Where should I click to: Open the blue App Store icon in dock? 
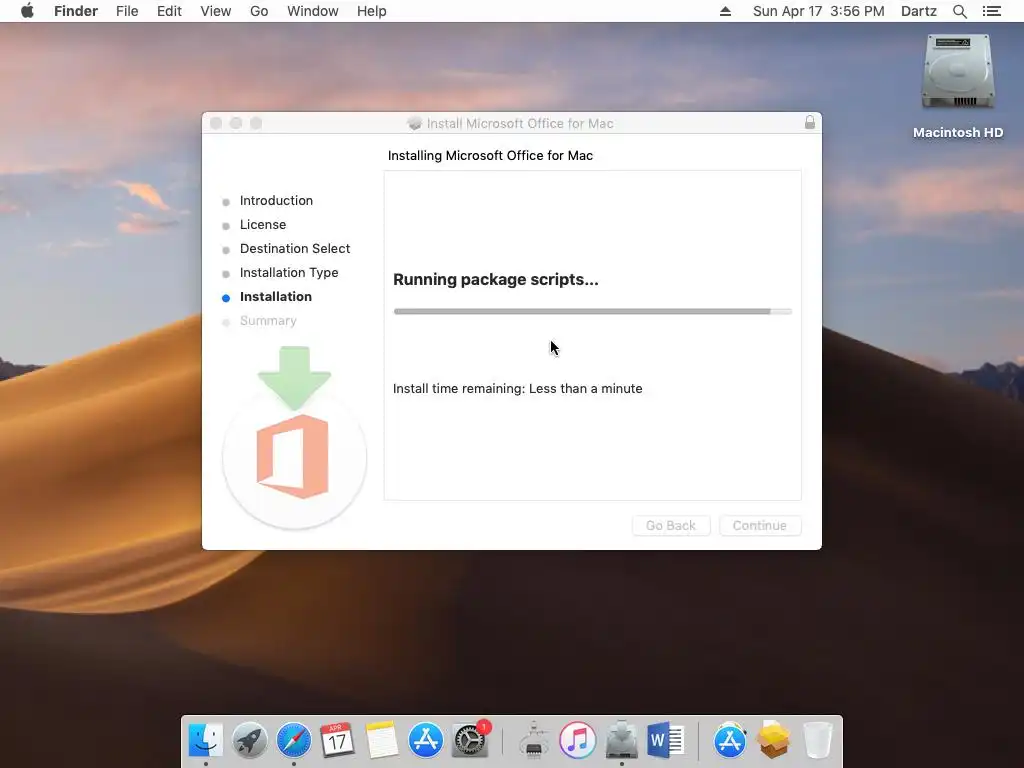(426, 740)
